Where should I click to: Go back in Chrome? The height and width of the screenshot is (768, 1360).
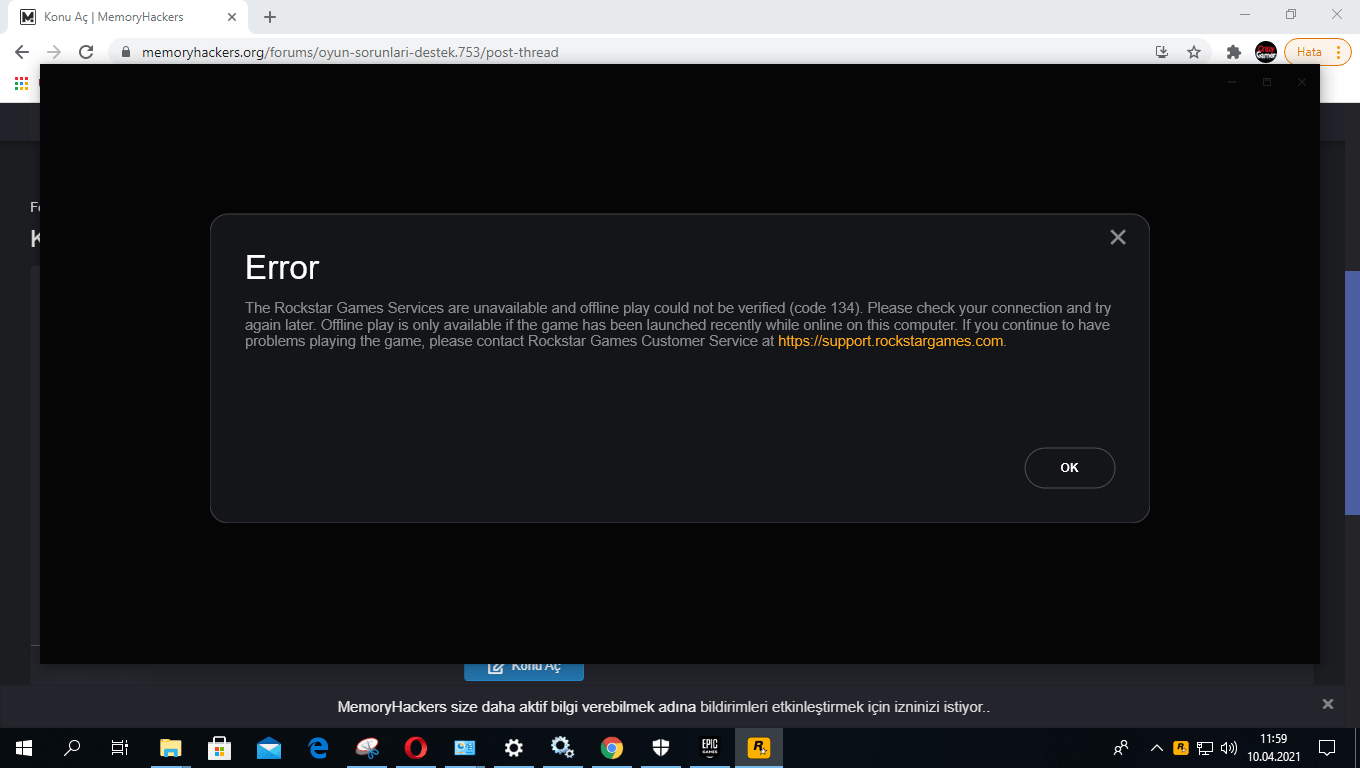tap(22, 52)
